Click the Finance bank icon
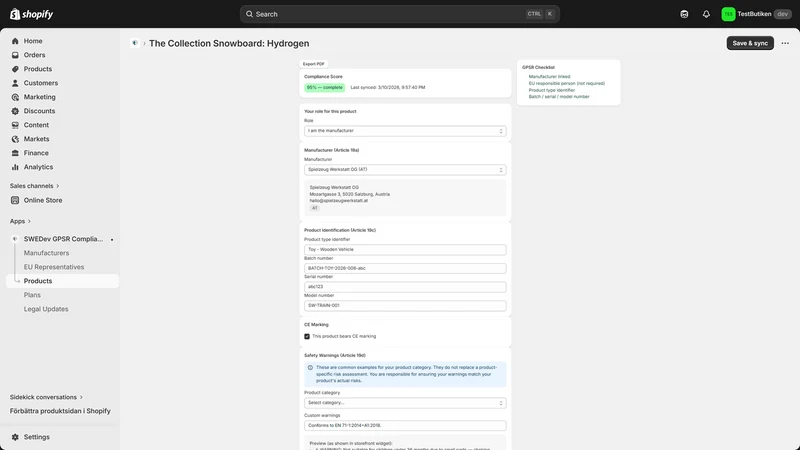 15,153
